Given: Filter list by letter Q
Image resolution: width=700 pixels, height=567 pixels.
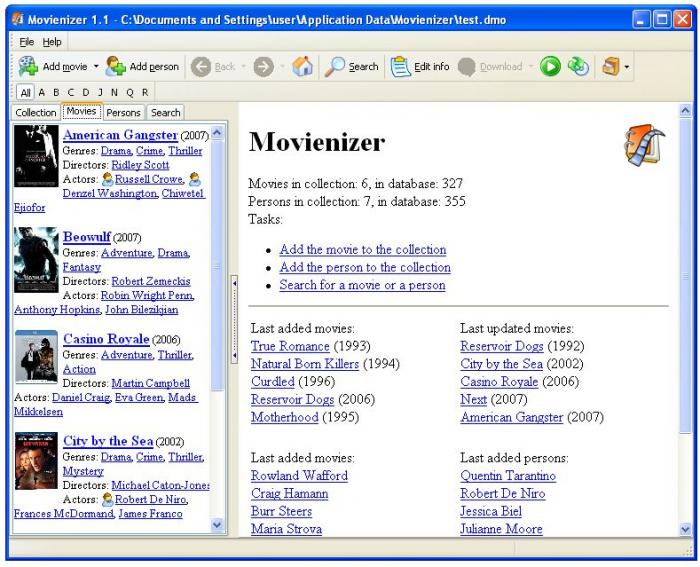Looking at the screenshot, I should pyautogui.click(x=130, y=92).
